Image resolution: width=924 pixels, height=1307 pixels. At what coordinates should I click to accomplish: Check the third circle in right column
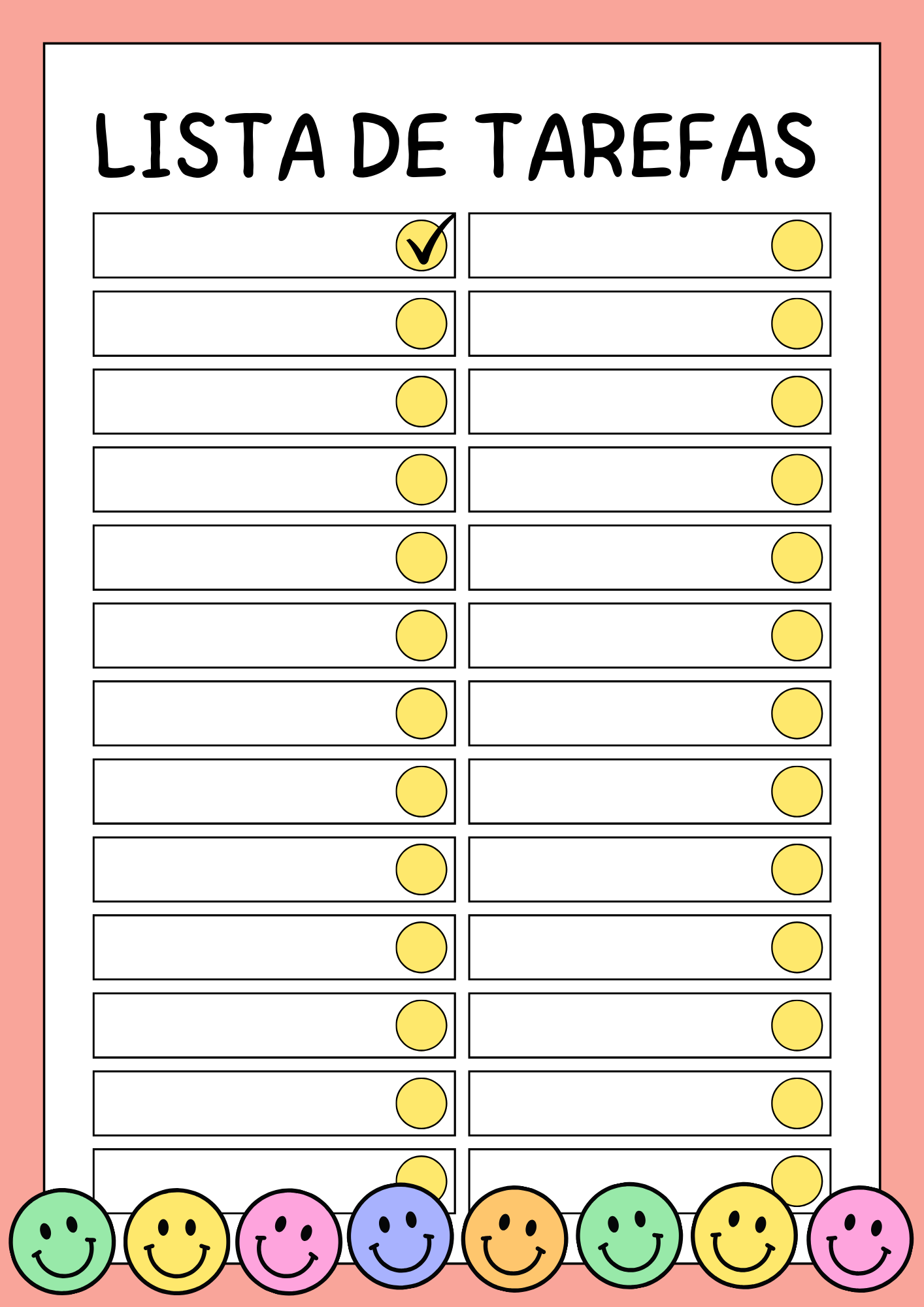[797, 401]
